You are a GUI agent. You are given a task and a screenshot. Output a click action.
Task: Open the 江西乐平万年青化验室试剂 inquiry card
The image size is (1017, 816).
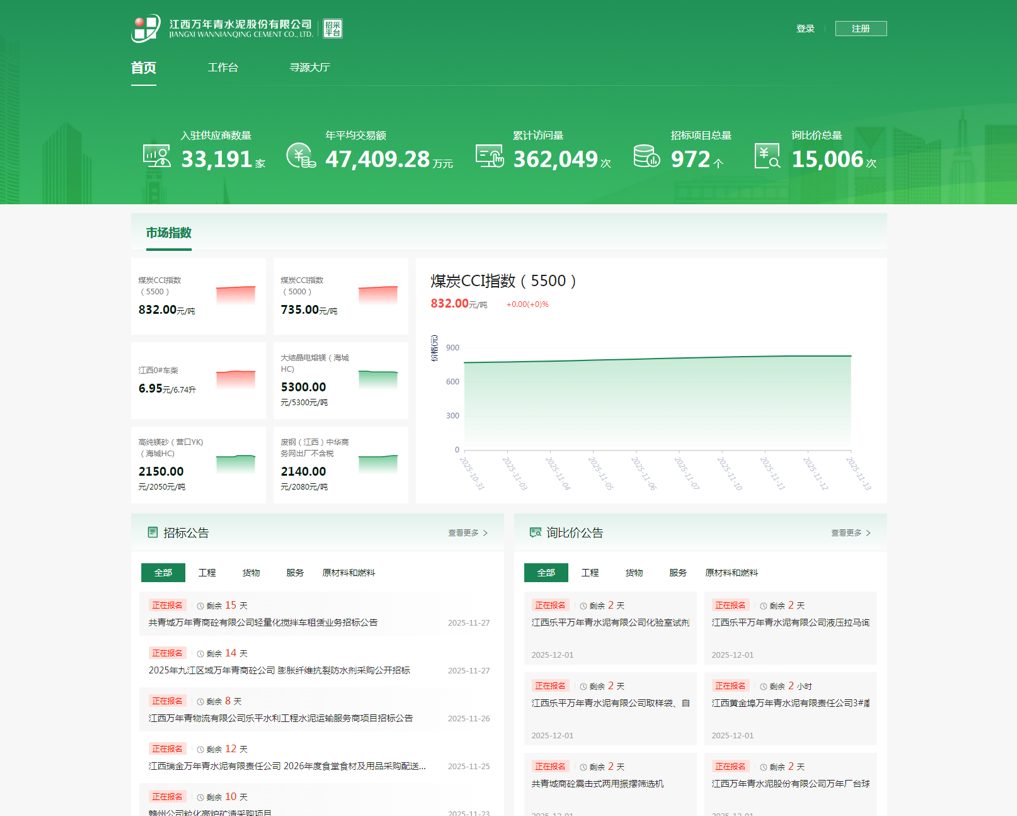coord(610,628)
